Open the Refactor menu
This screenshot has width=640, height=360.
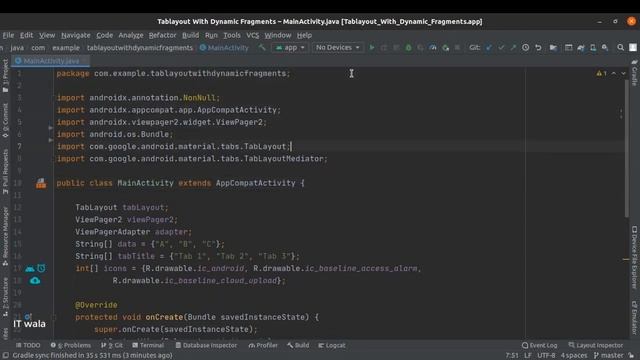click(162, 36)
